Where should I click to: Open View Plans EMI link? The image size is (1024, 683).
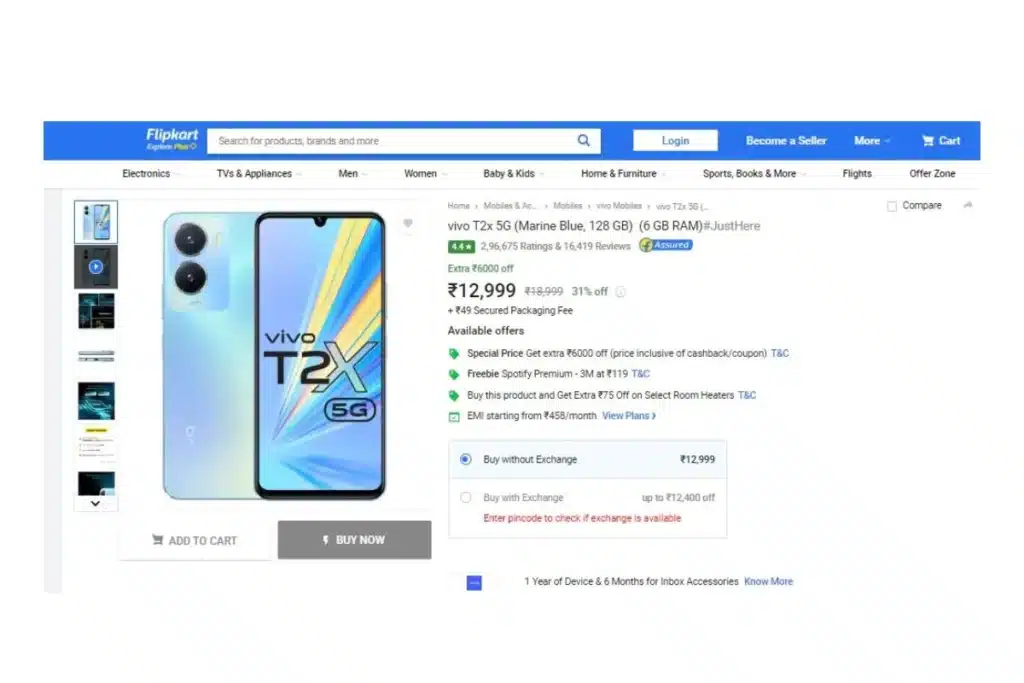coord(628,416)
